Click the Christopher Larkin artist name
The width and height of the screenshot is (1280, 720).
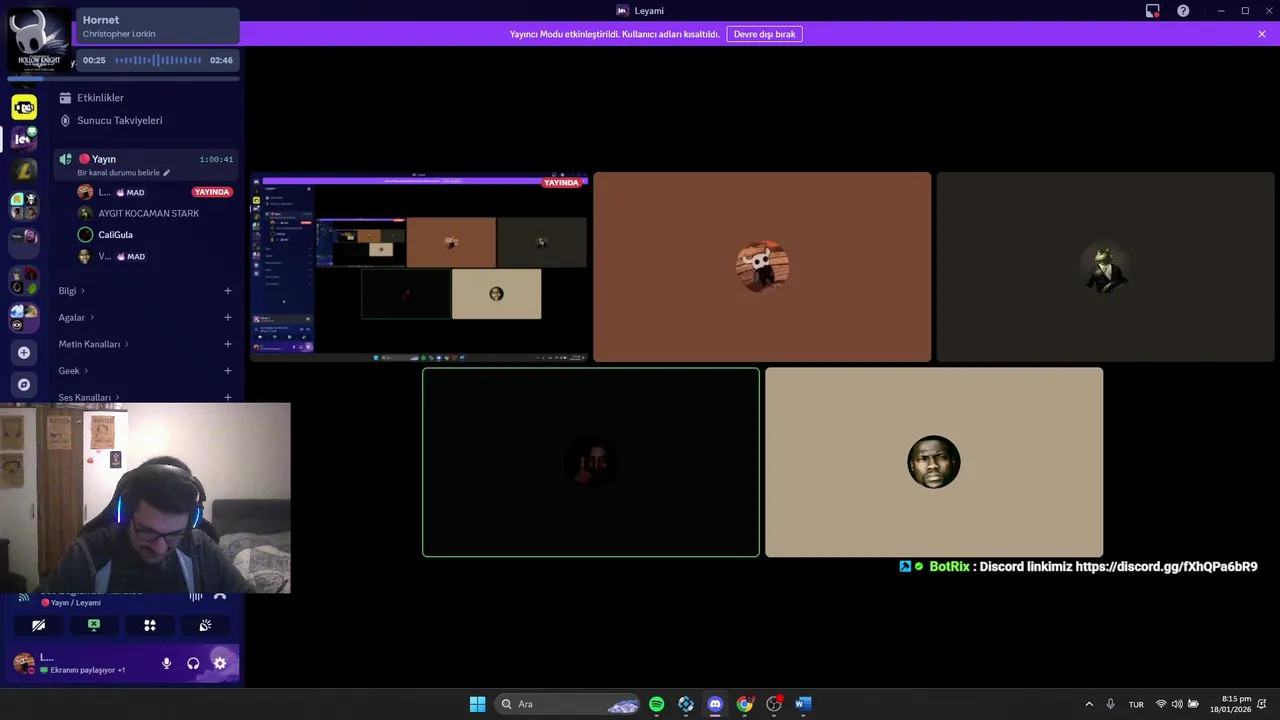[x=119, y=34]
